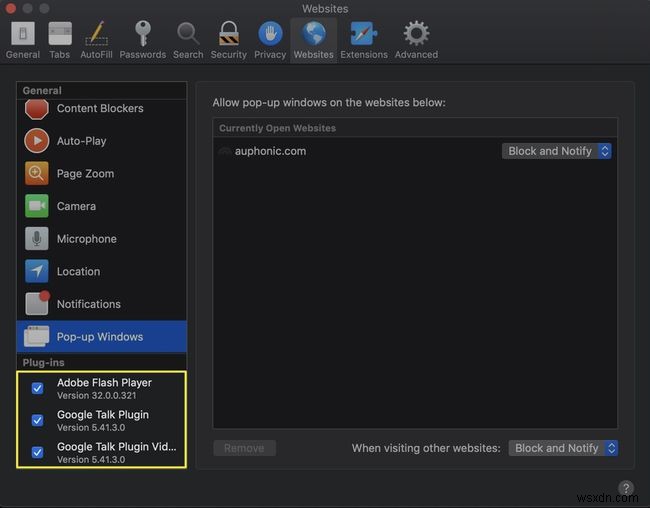Uncheck Google Talk Plugin Video checkbox
The image size is (650, 508).
(x=37, y=452)
